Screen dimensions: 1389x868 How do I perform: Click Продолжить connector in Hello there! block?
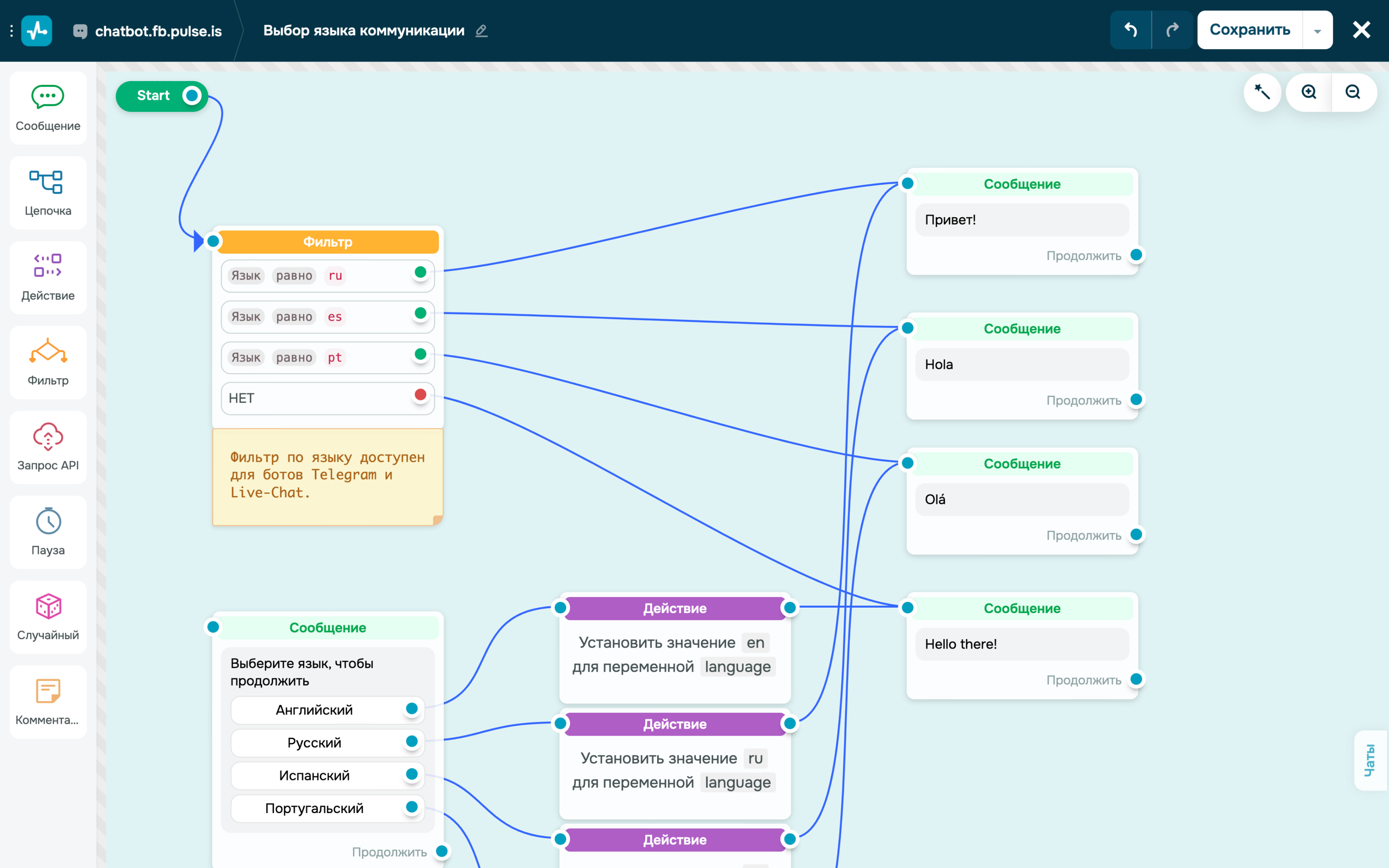1137,679
